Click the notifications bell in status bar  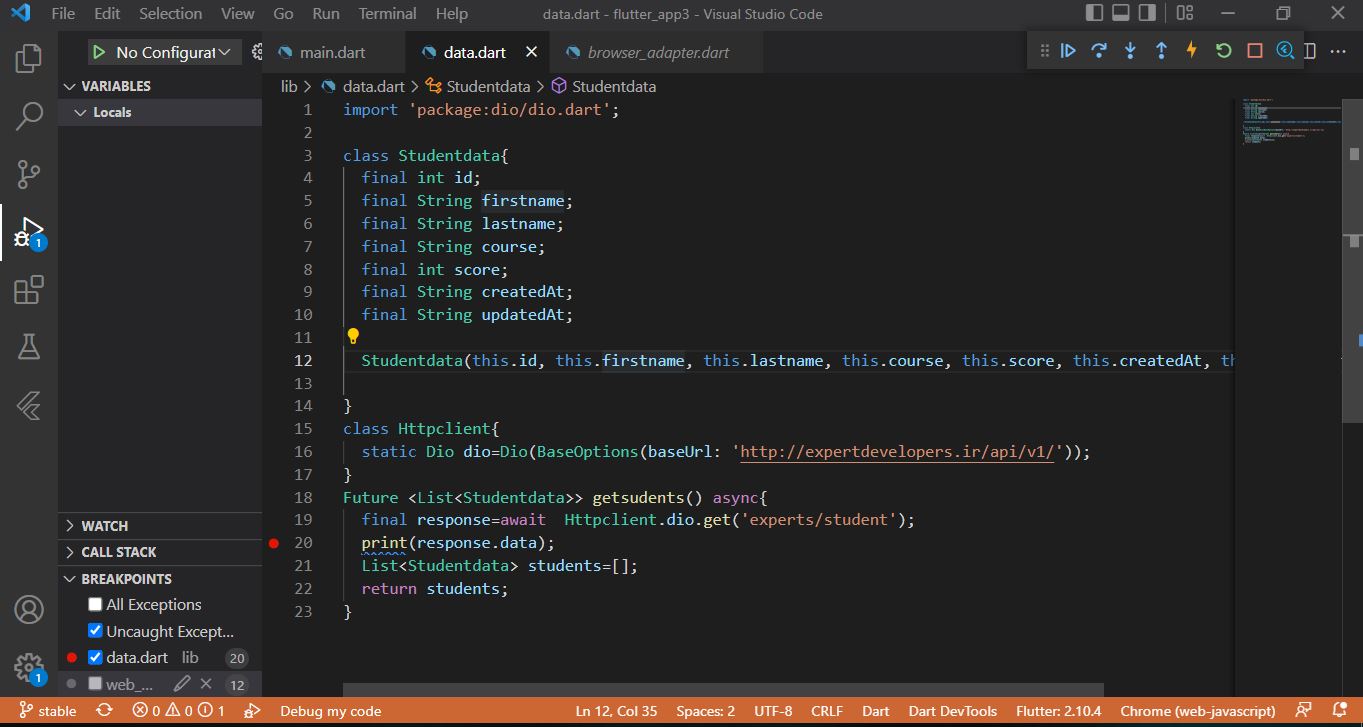point(1339,711)
